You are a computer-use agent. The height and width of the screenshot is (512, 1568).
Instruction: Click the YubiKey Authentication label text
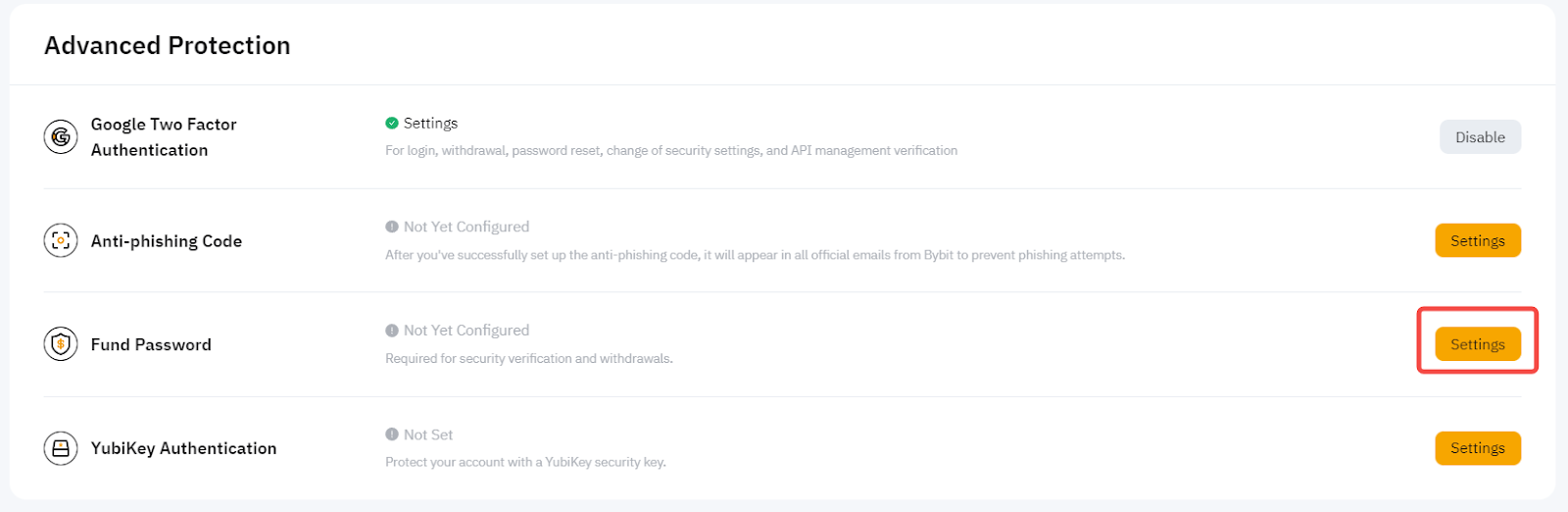click(x=184, y=448)
